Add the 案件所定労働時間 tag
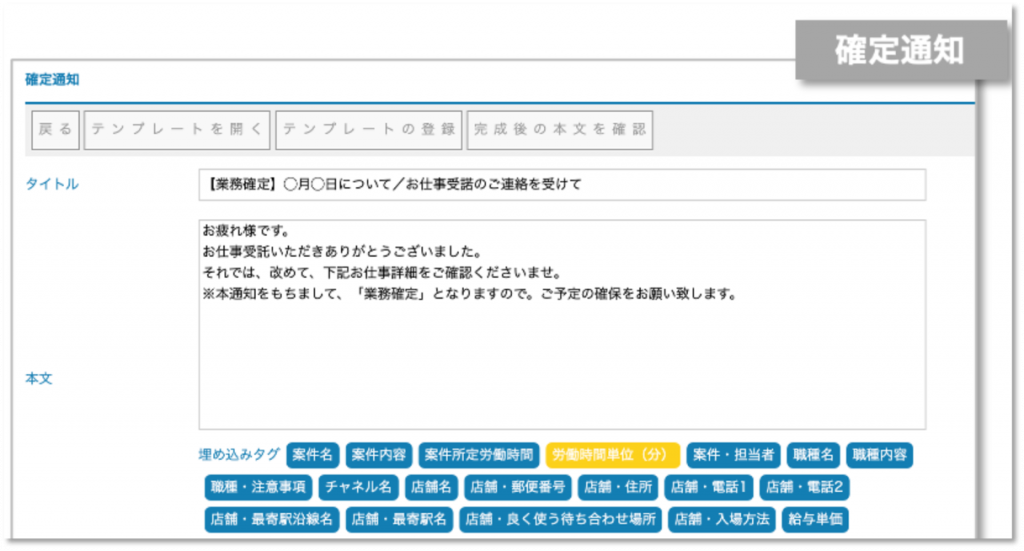The width and height of the screenshot is (1024, 551). tap(479, 455)
